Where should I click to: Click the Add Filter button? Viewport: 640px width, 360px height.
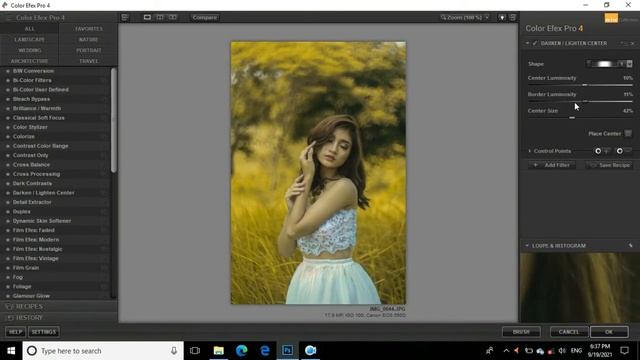click(x=552, y=165)
